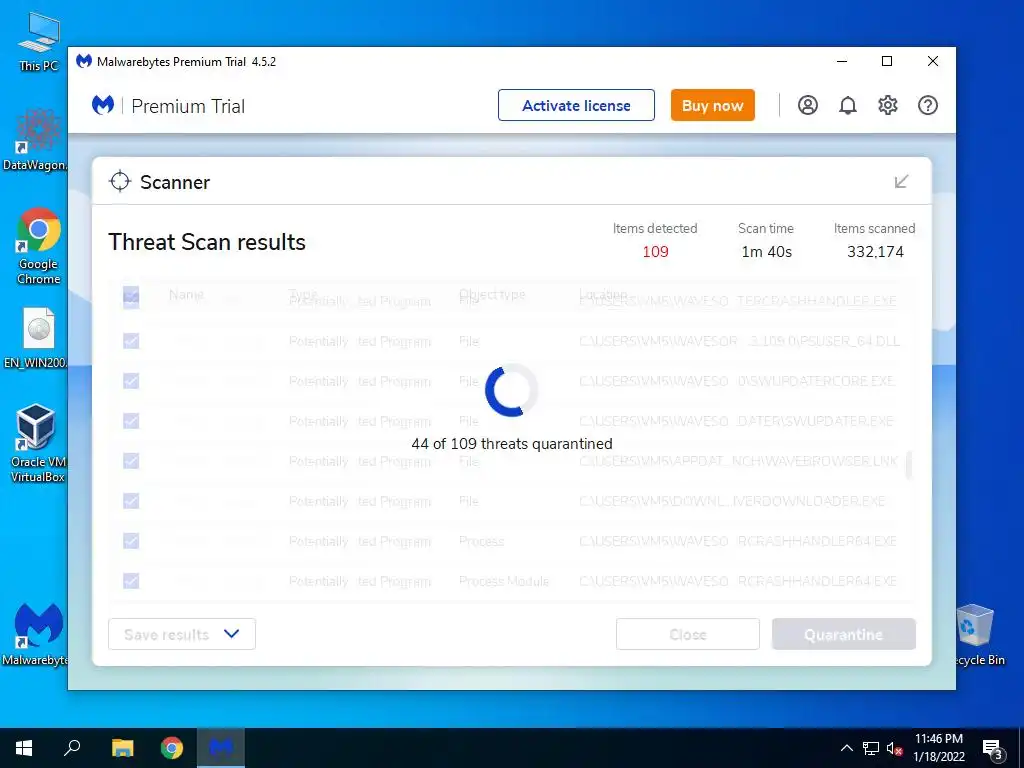The image size is (1024, 768).
Task: Open Oracle VM VirtualBox desktop shortcut
Action: point(37,443)
